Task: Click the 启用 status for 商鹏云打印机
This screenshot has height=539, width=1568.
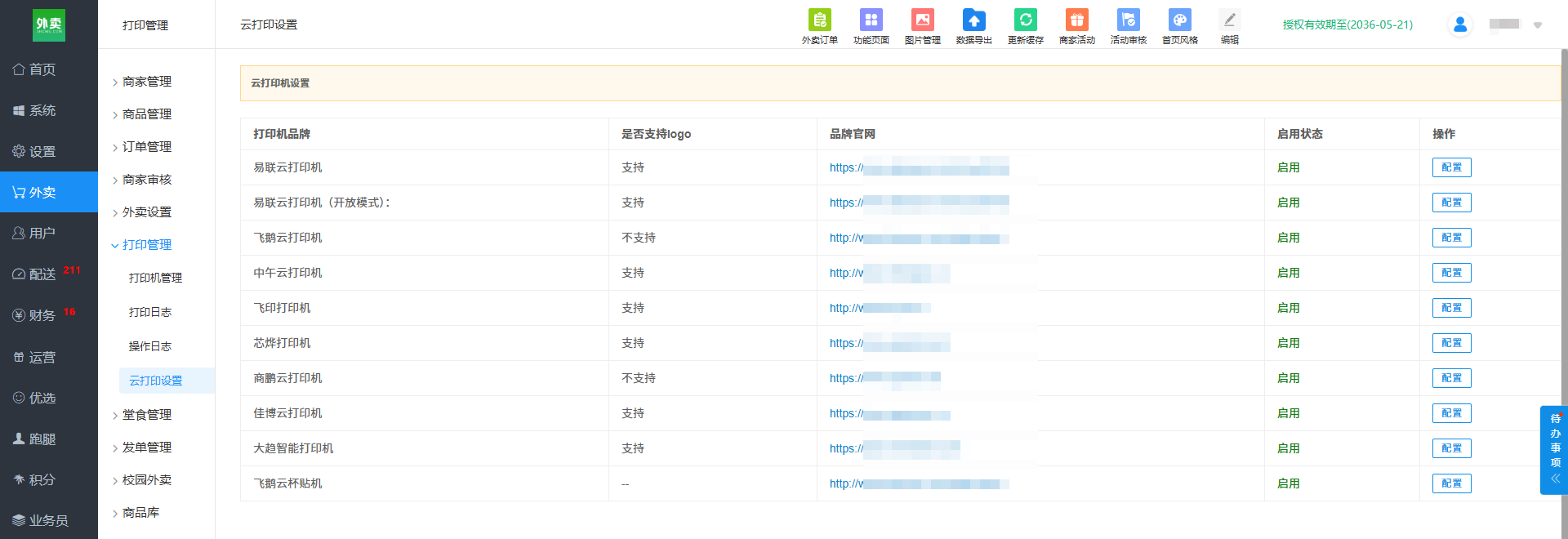Action: (1288, 378)
